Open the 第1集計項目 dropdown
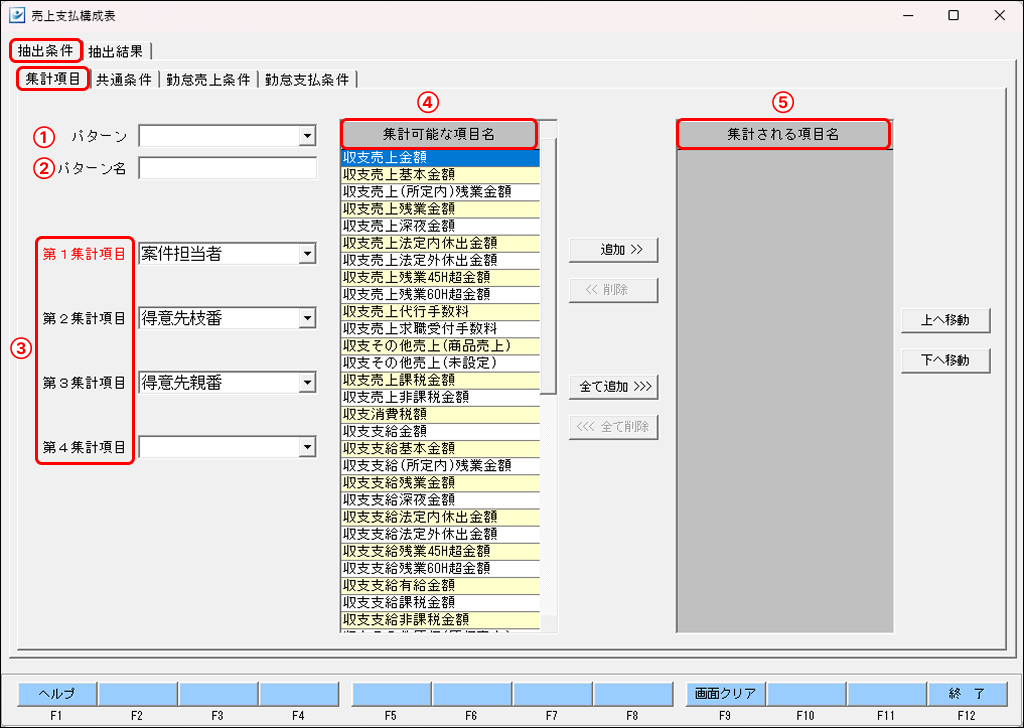Viewport: 1024px width, 728px height. click(x=307, y=254)
